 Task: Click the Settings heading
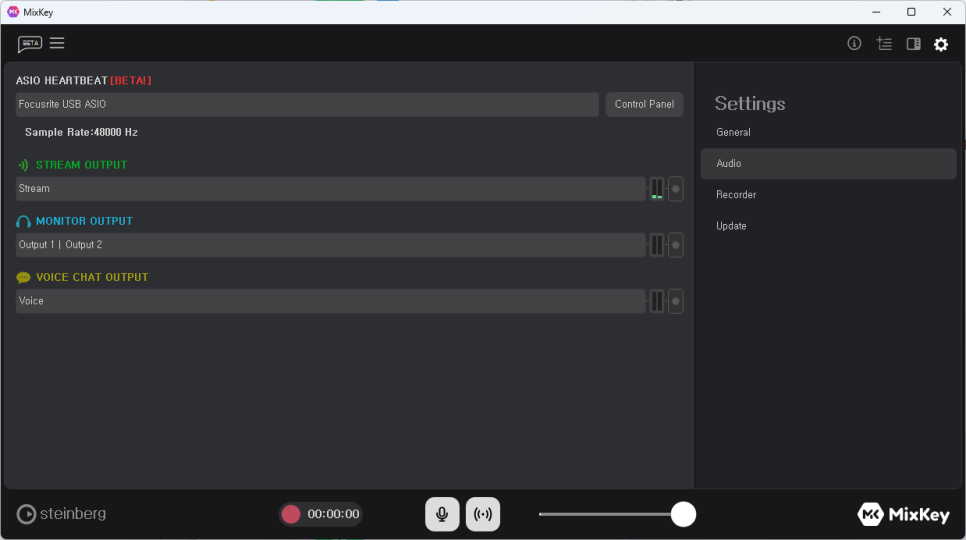pyautogui.click(x=750, y=103)
